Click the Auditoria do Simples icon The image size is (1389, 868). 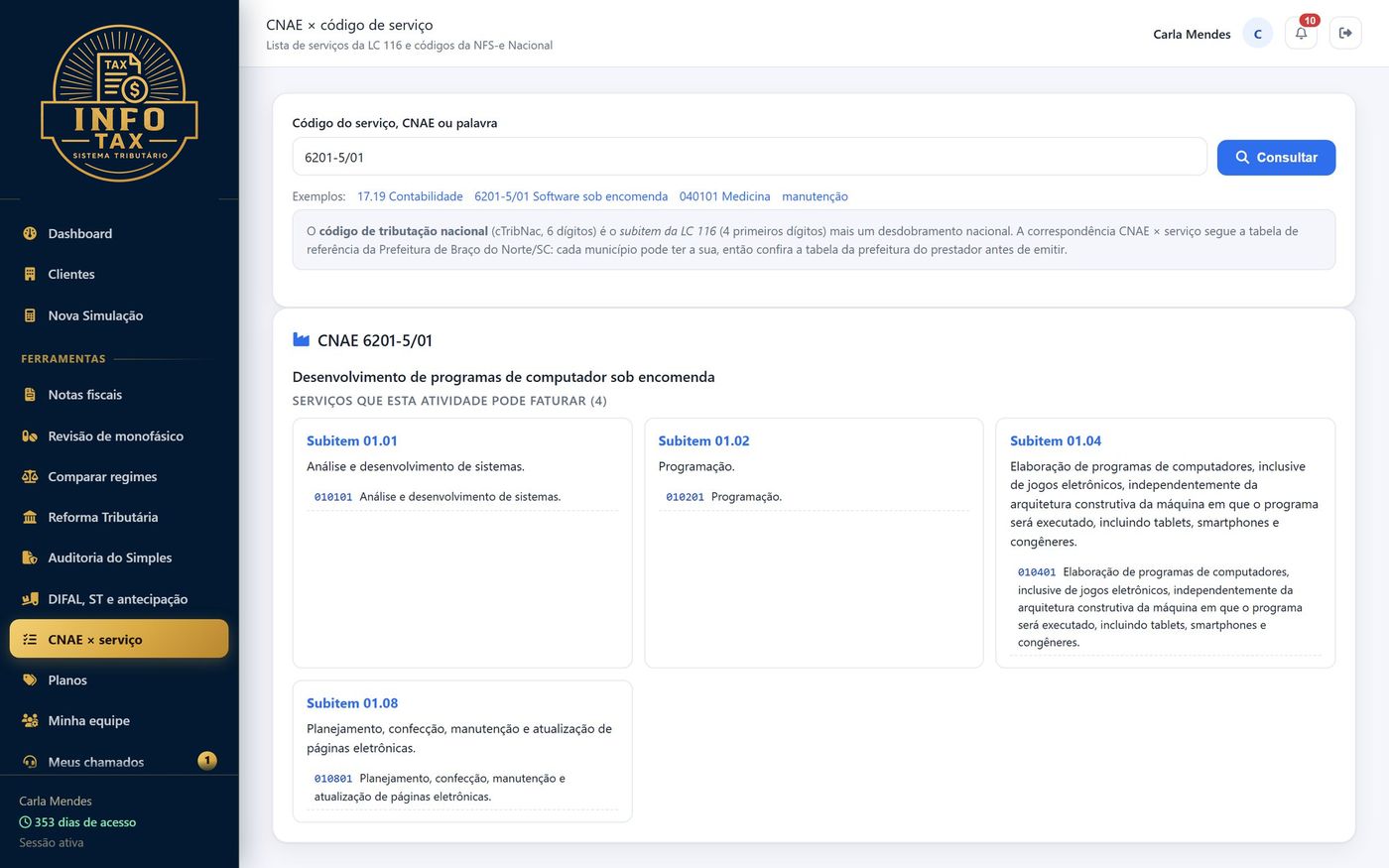[x=30, y=558]
